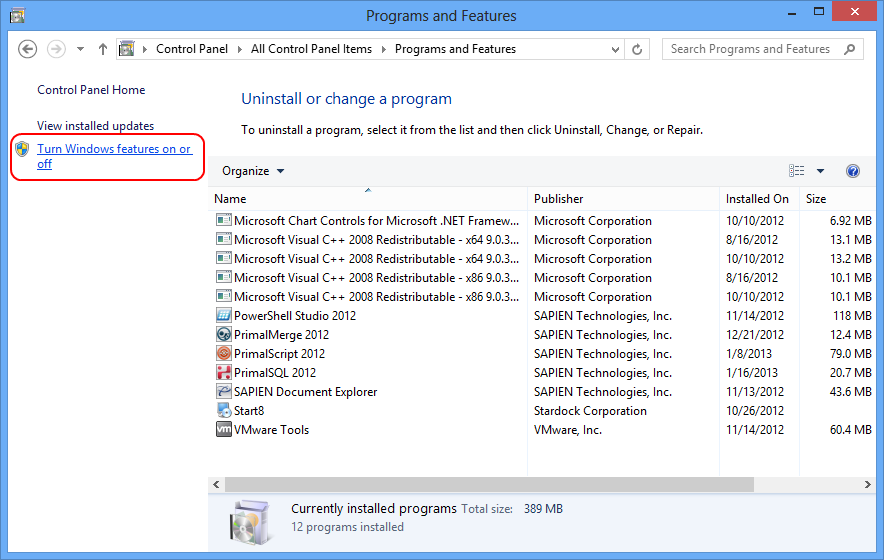The image size is (884, 560).
Task: Click the VMware Tools icon
Action: click(x=224, y=429)
